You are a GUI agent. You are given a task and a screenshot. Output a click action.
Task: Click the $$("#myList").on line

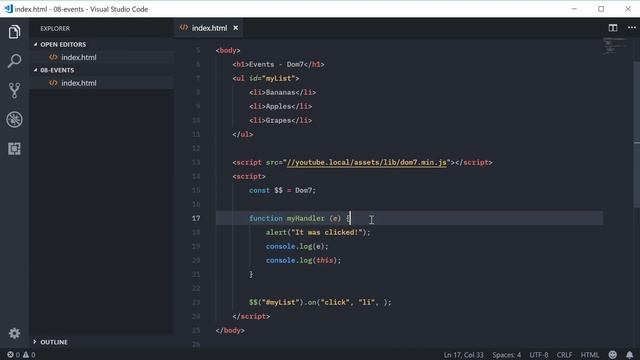pos(320,302)
